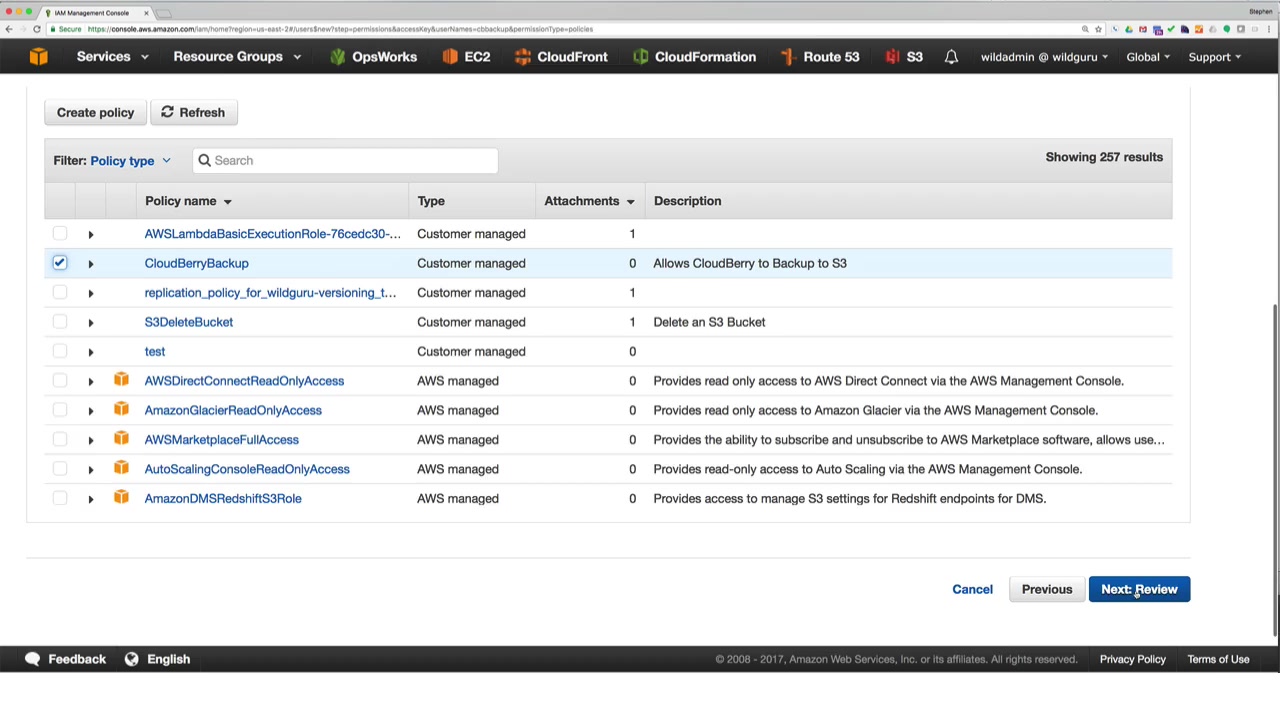Open the notifications bell icon
Image resolution: width=1280 pixels, height=720 pixels.
pyautogui.click(x=951, y=57)
